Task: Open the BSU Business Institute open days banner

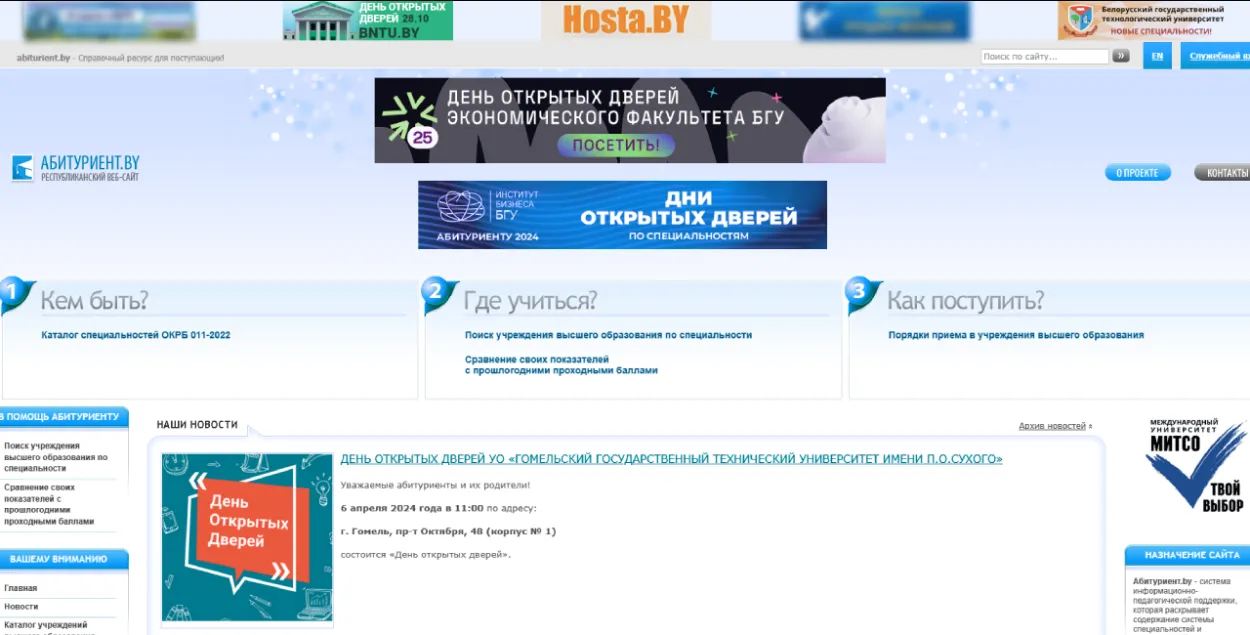Action: [622, 214]
